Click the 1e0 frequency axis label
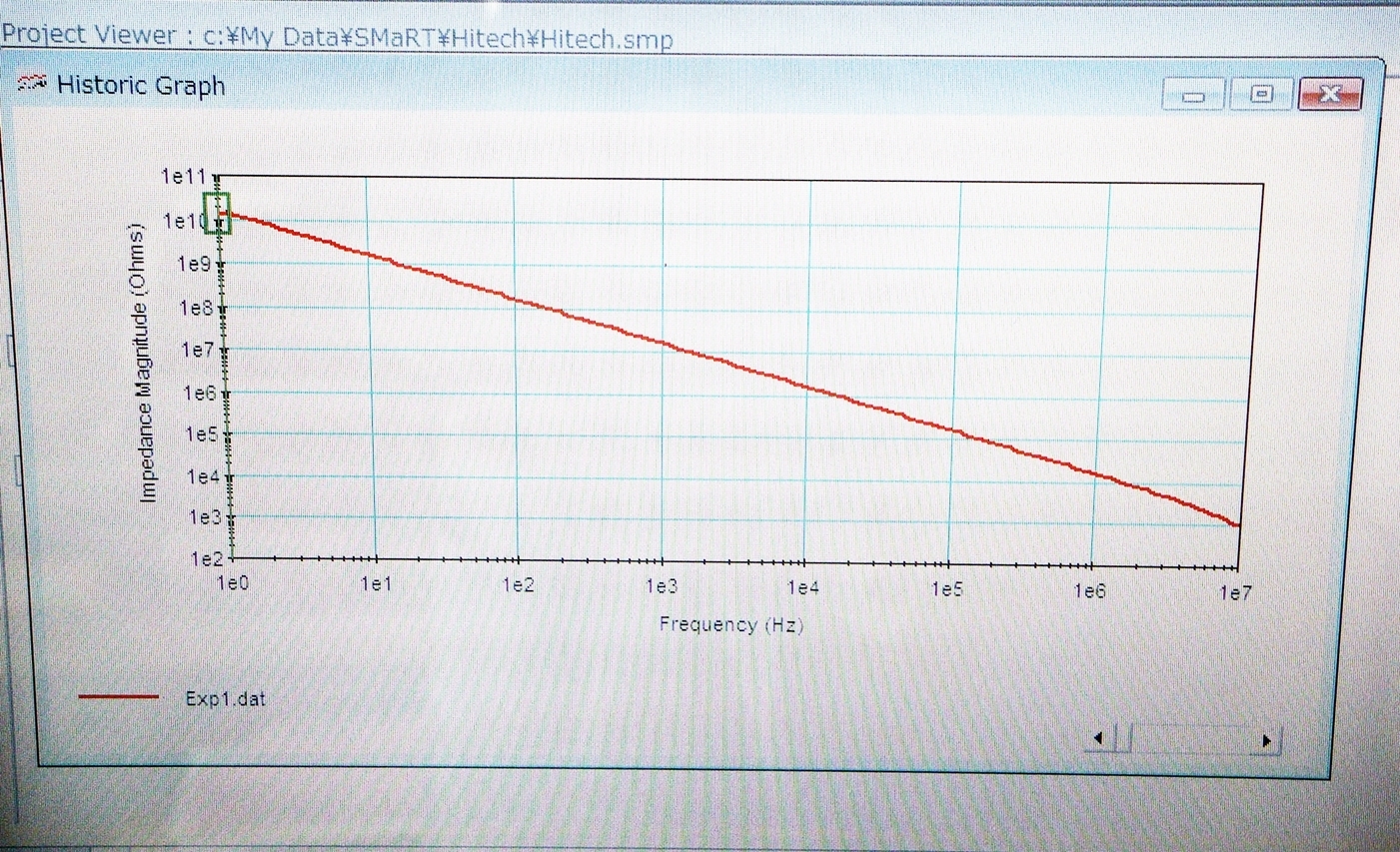Image resolution: width=1400 pixels, height=852 pixels. click(233, 583)
